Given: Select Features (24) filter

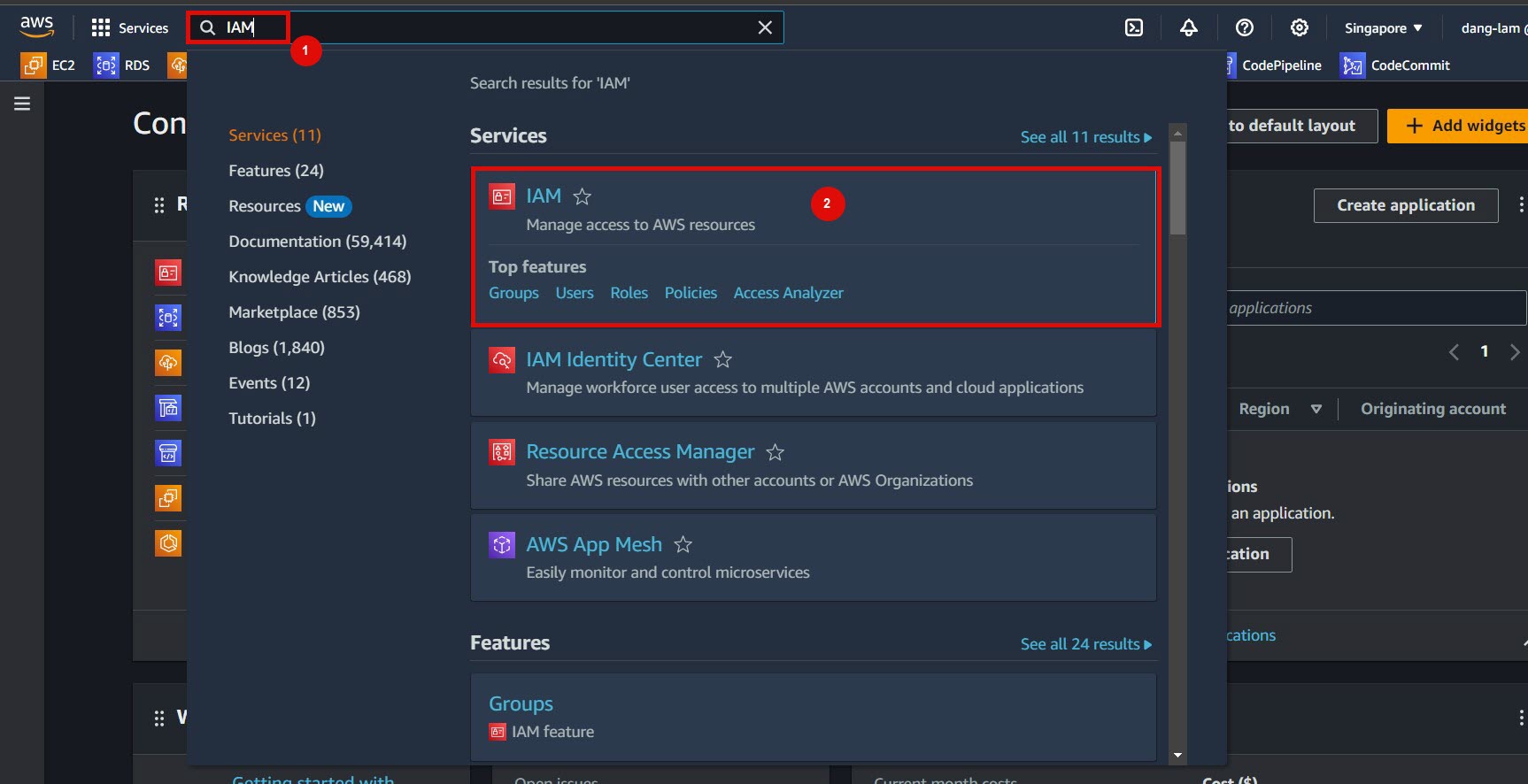Looking at the screenshot, I should (276, 171).
